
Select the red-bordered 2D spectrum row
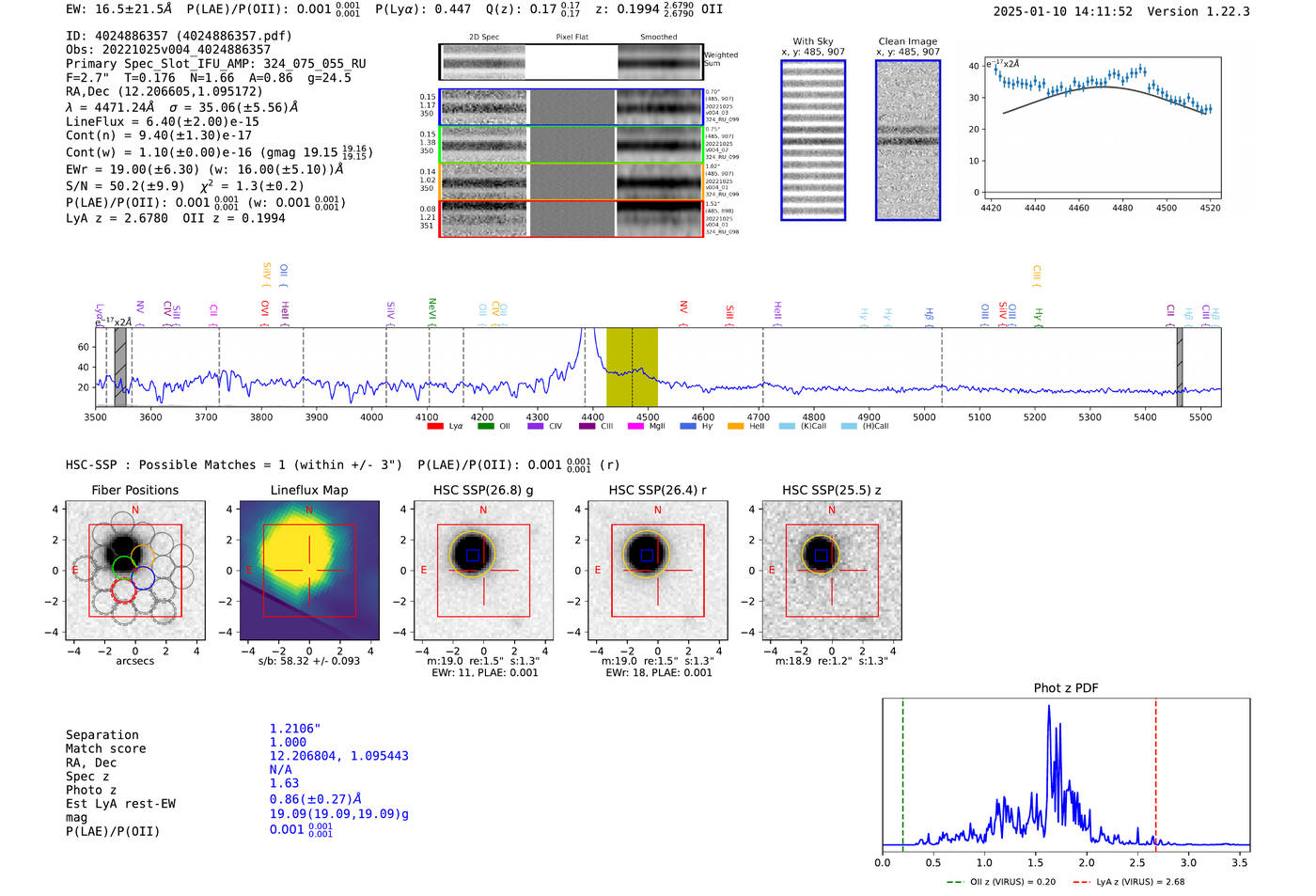coord(572,219)
